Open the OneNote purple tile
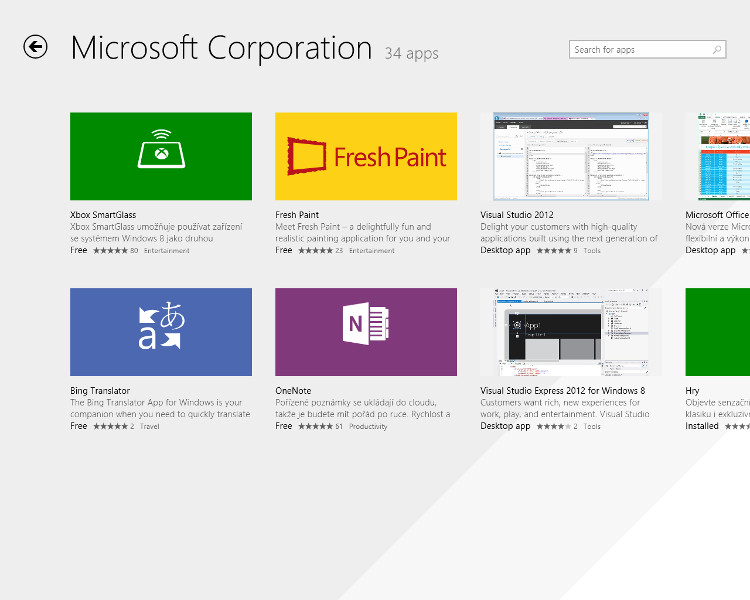The width and height of the screenshot is (750, 600). point(366,332)
